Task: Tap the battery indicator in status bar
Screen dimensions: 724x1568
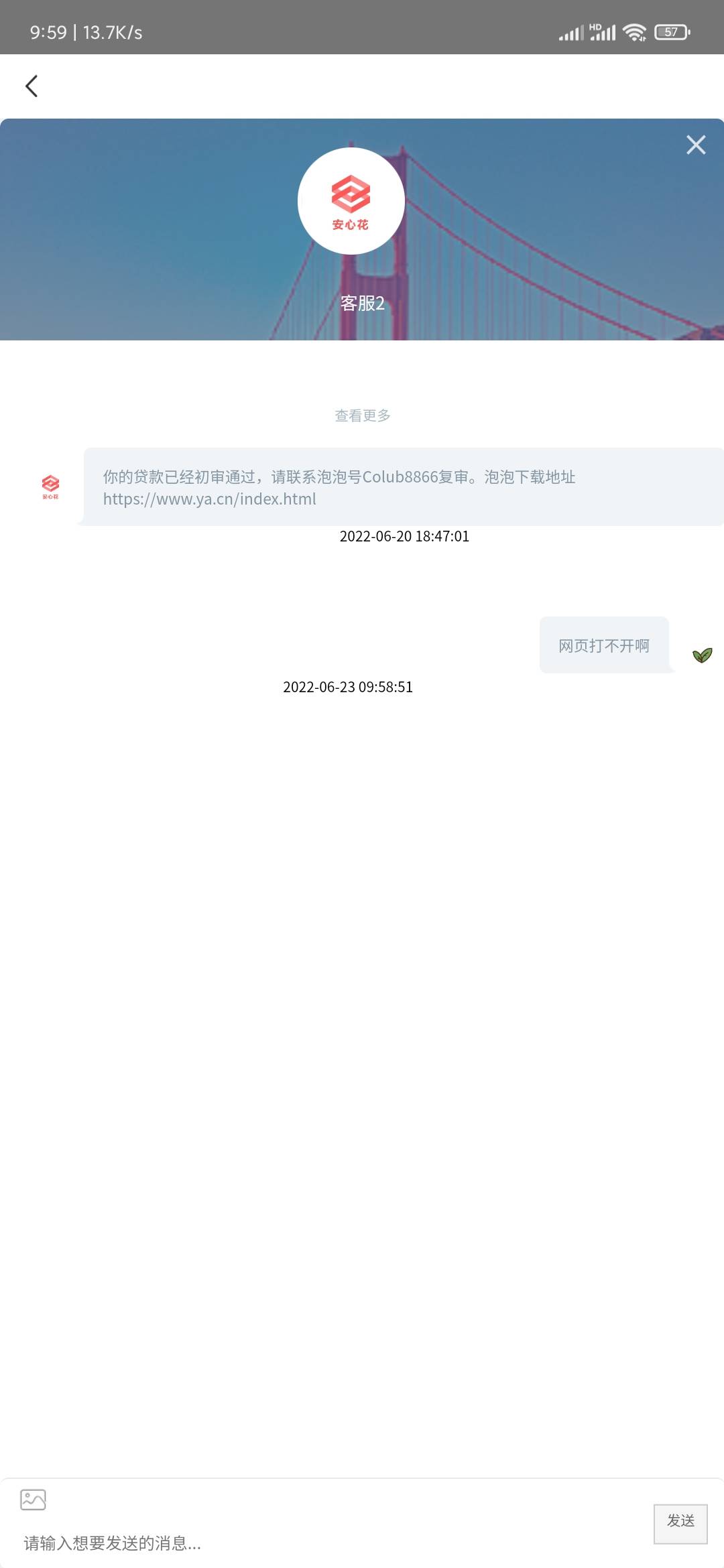Action: coord(672,32)
